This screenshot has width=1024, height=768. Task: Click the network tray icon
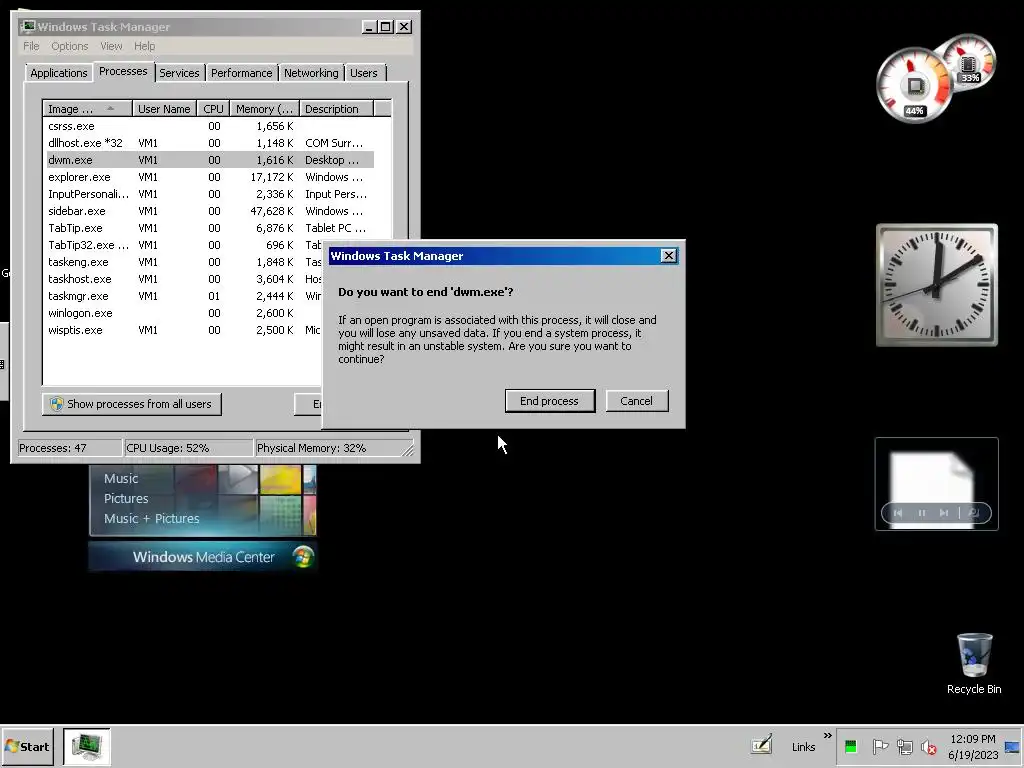[x=904, y=746]
